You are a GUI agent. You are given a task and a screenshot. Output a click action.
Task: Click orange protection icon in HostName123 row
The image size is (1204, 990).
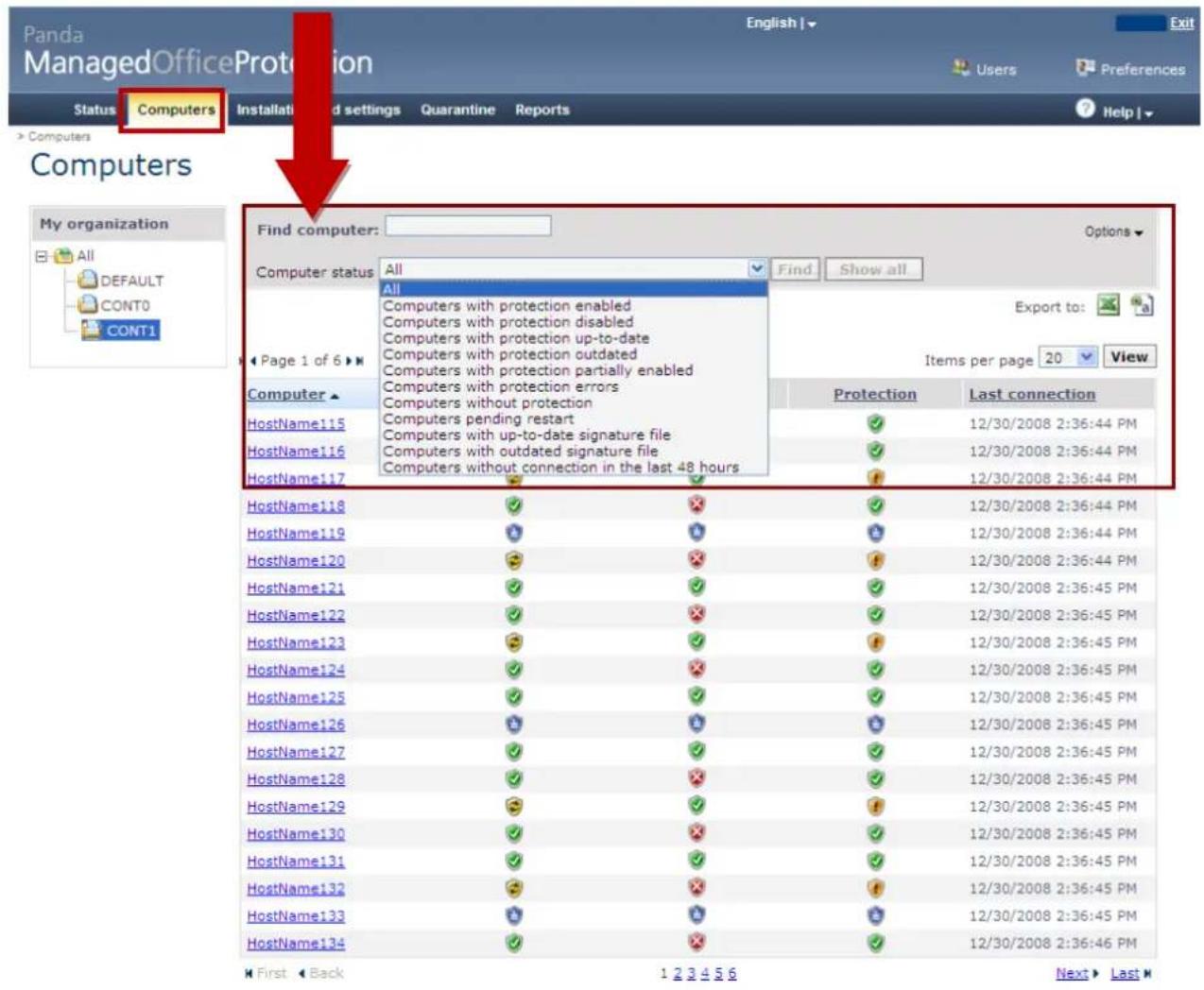pos(876,642)
